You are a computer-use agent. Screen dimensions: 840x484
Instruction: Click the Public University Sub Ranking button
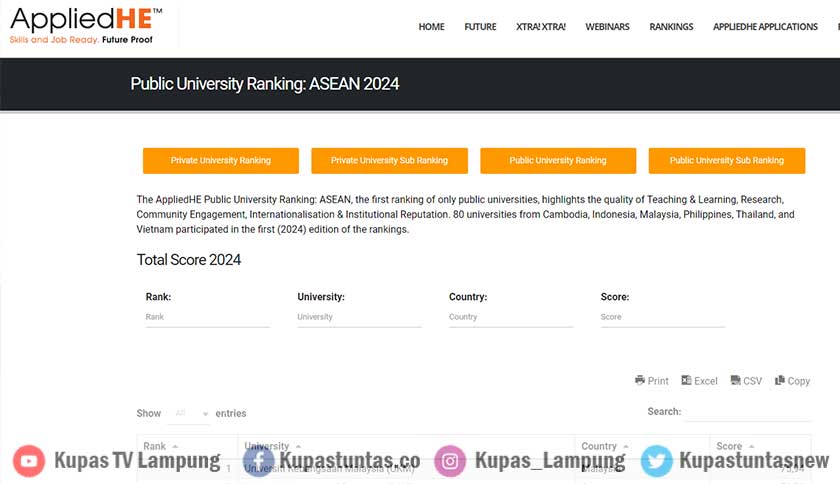coord(726,160)
